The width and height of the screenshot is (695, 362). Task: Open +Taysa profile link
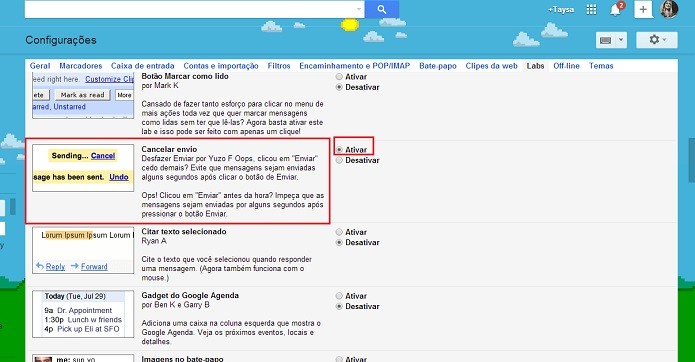pos(561,10)
